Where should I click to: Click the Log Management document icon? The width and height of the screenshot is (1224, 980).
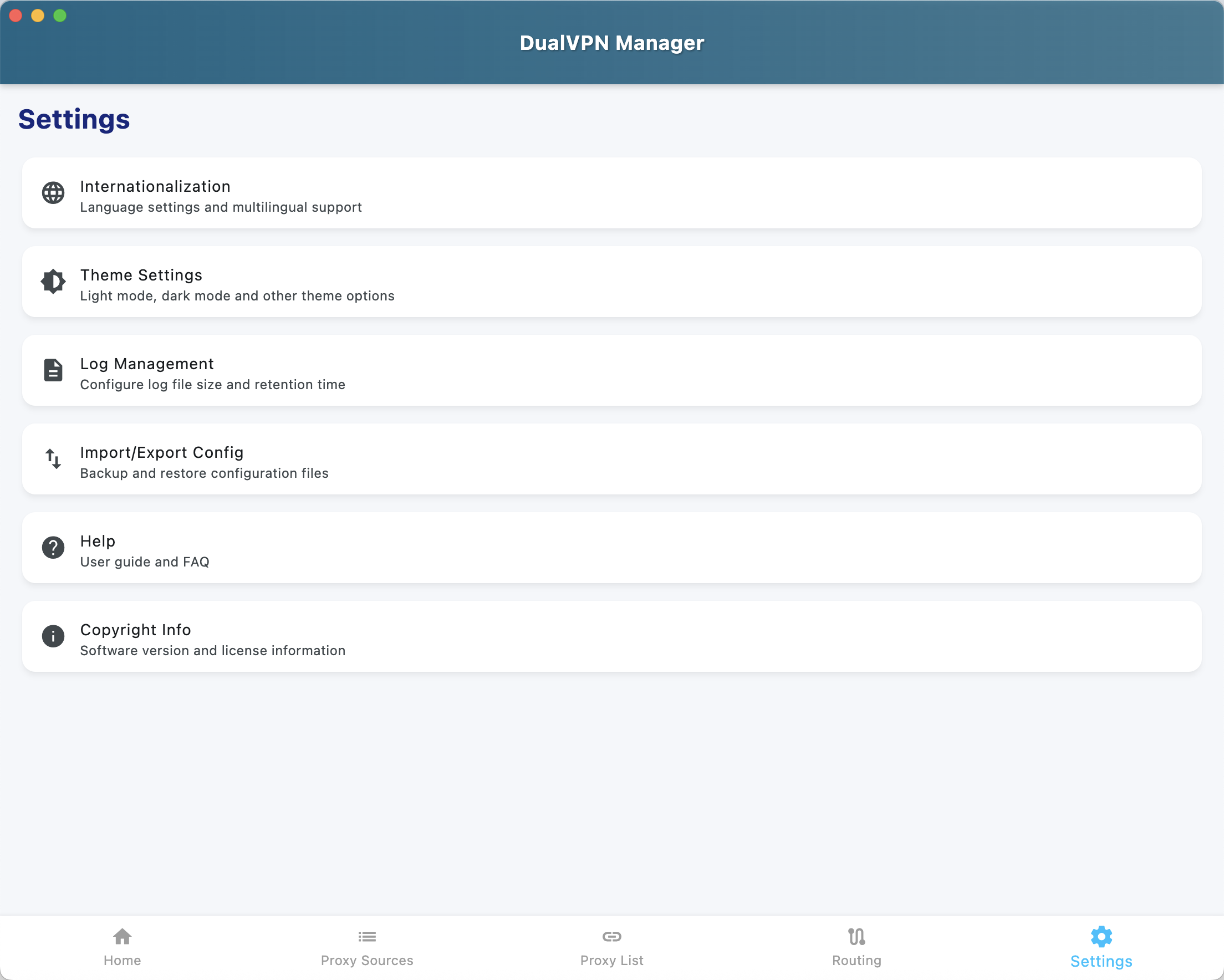coord(53,370)
